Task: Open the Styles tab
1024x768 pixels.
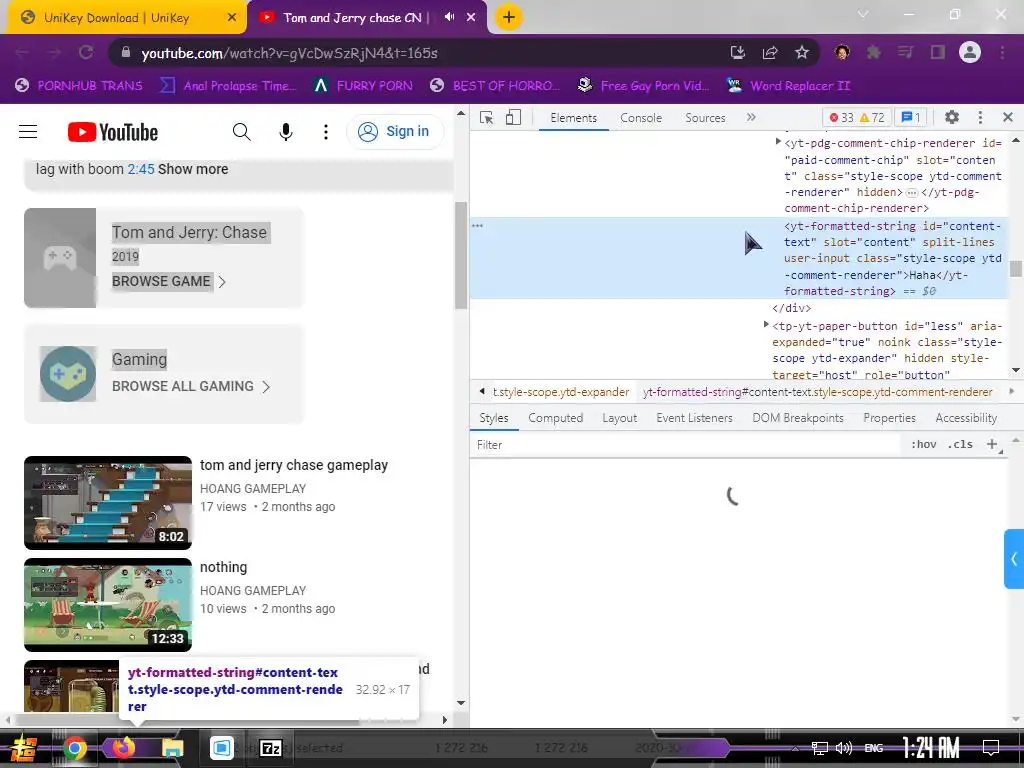Action: (494, 418)
